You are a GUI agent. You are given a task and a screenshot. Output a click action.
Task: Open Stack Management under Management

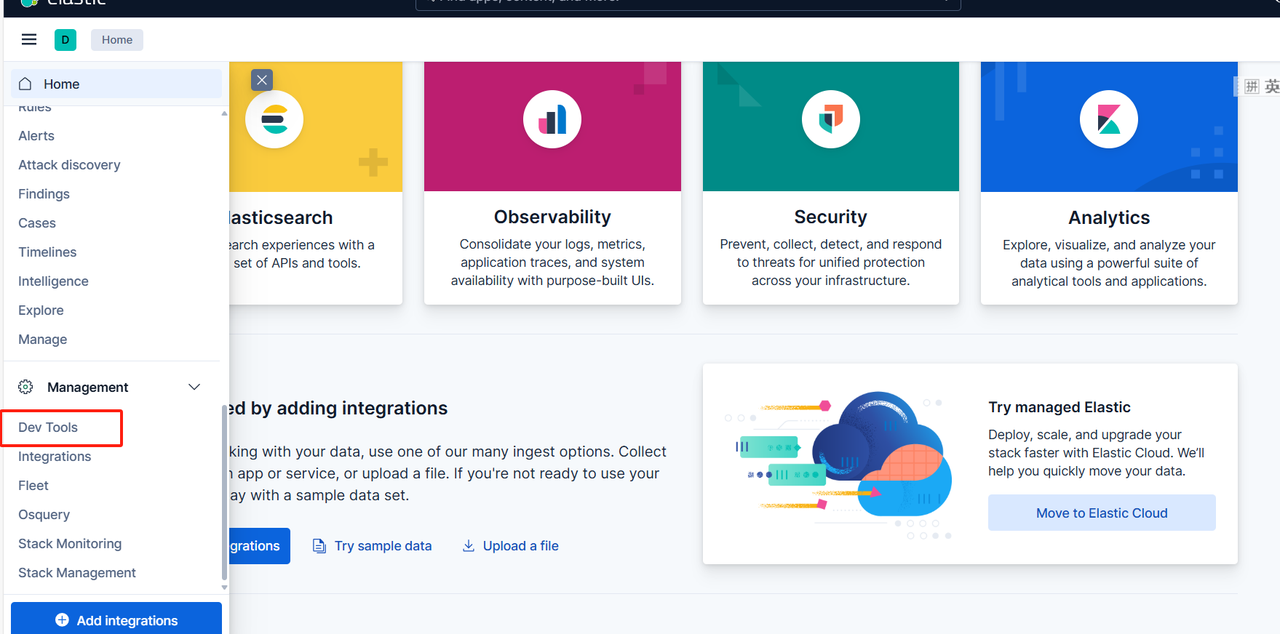(77, 572)
